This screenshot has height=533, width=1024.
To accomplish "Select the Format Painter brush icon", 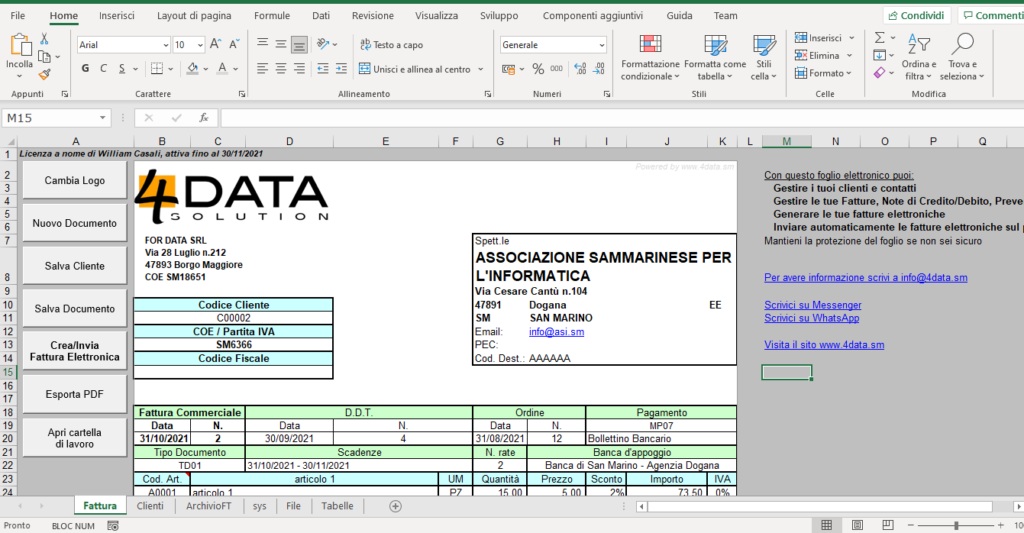I will (x=44, y=74).
